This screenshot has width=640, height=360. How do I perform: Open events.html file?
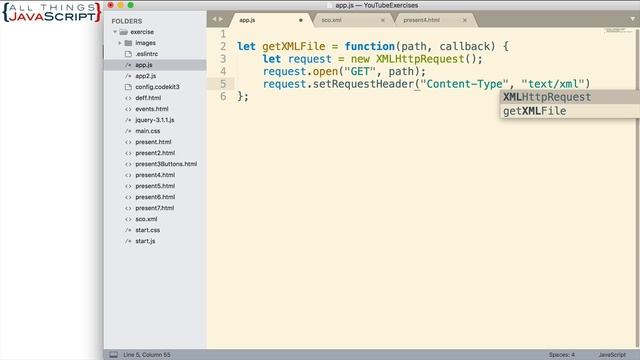tap(152, 109)
